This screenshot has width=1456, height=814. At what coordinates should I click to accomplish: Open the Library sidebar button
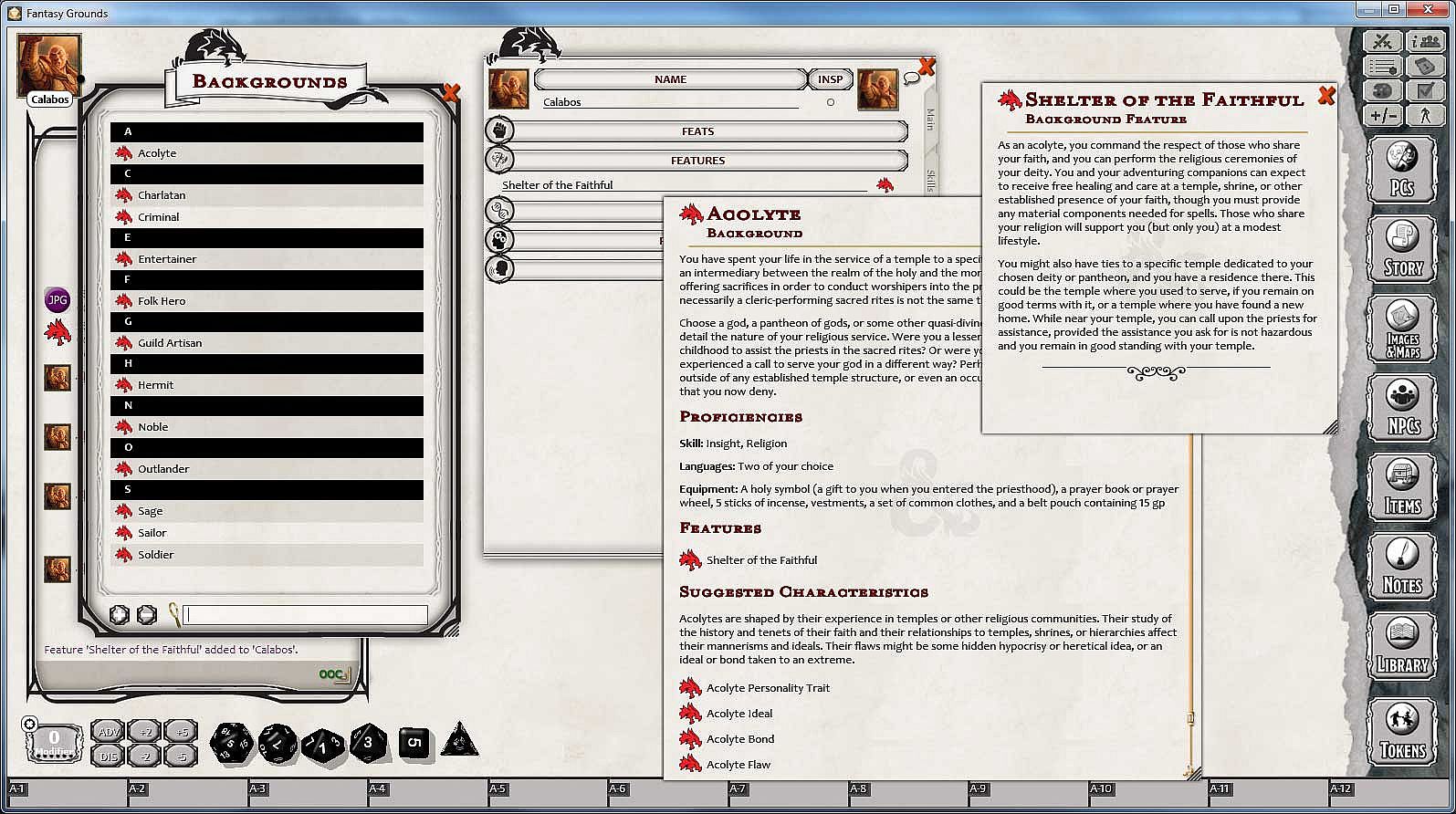tap(1402, 646)
